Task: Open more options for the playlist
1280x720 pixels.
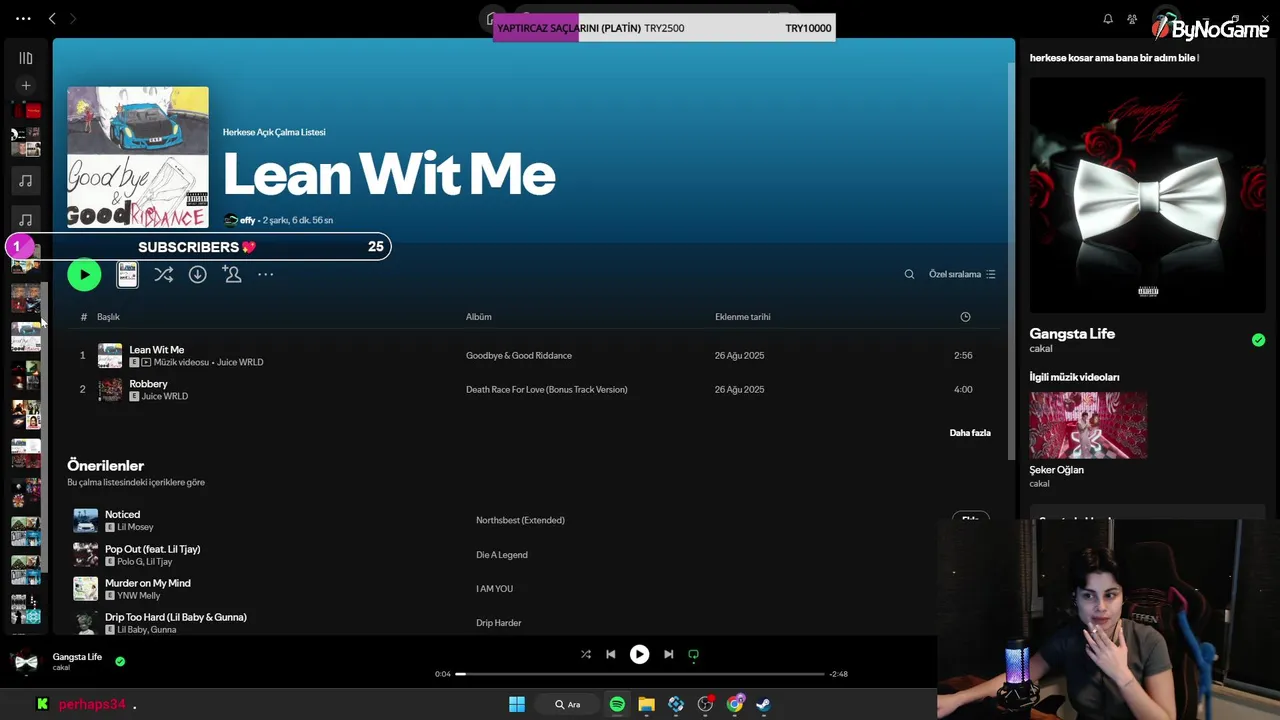Action: pyautogui.click(x=266, y=274)
